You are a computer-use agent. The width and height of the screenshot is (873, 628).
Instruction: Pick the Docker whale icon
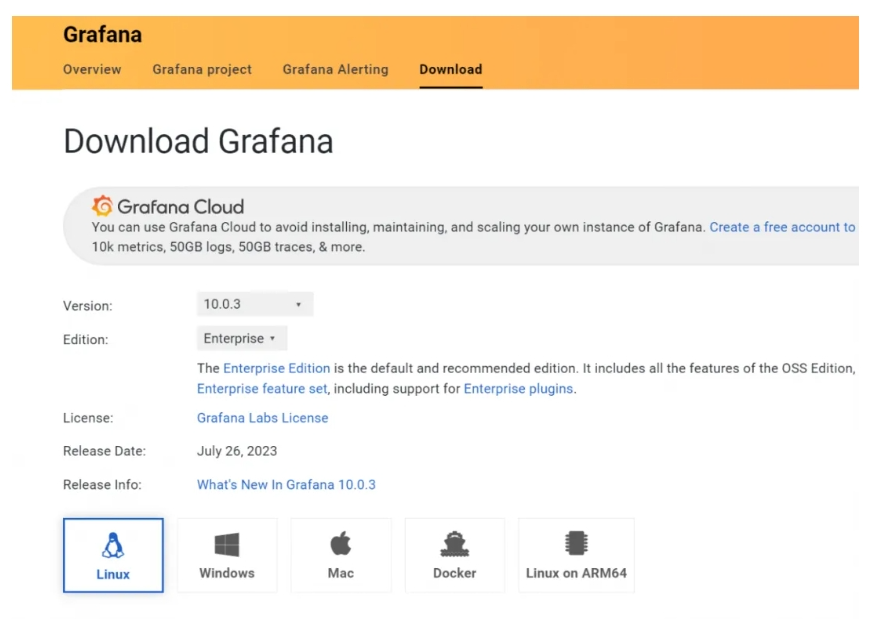[x=455, y=544]
